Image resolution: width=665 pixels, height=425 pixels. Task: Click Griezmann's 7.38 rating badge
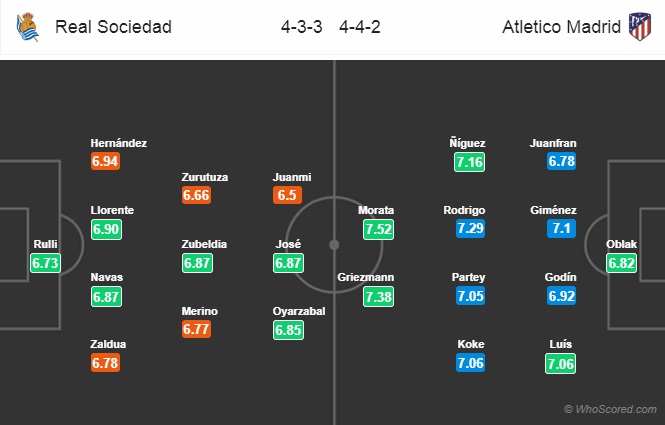click(377, 298)
